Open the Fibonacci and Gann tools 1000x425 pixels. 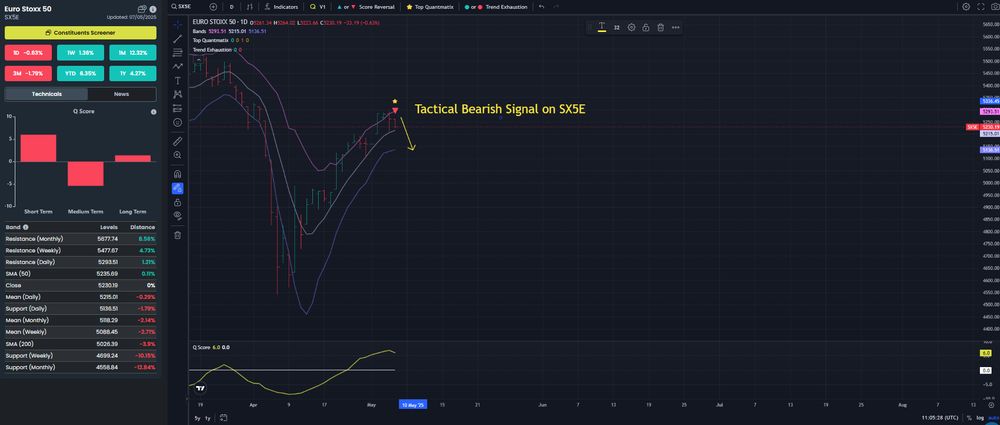[177, 52]
